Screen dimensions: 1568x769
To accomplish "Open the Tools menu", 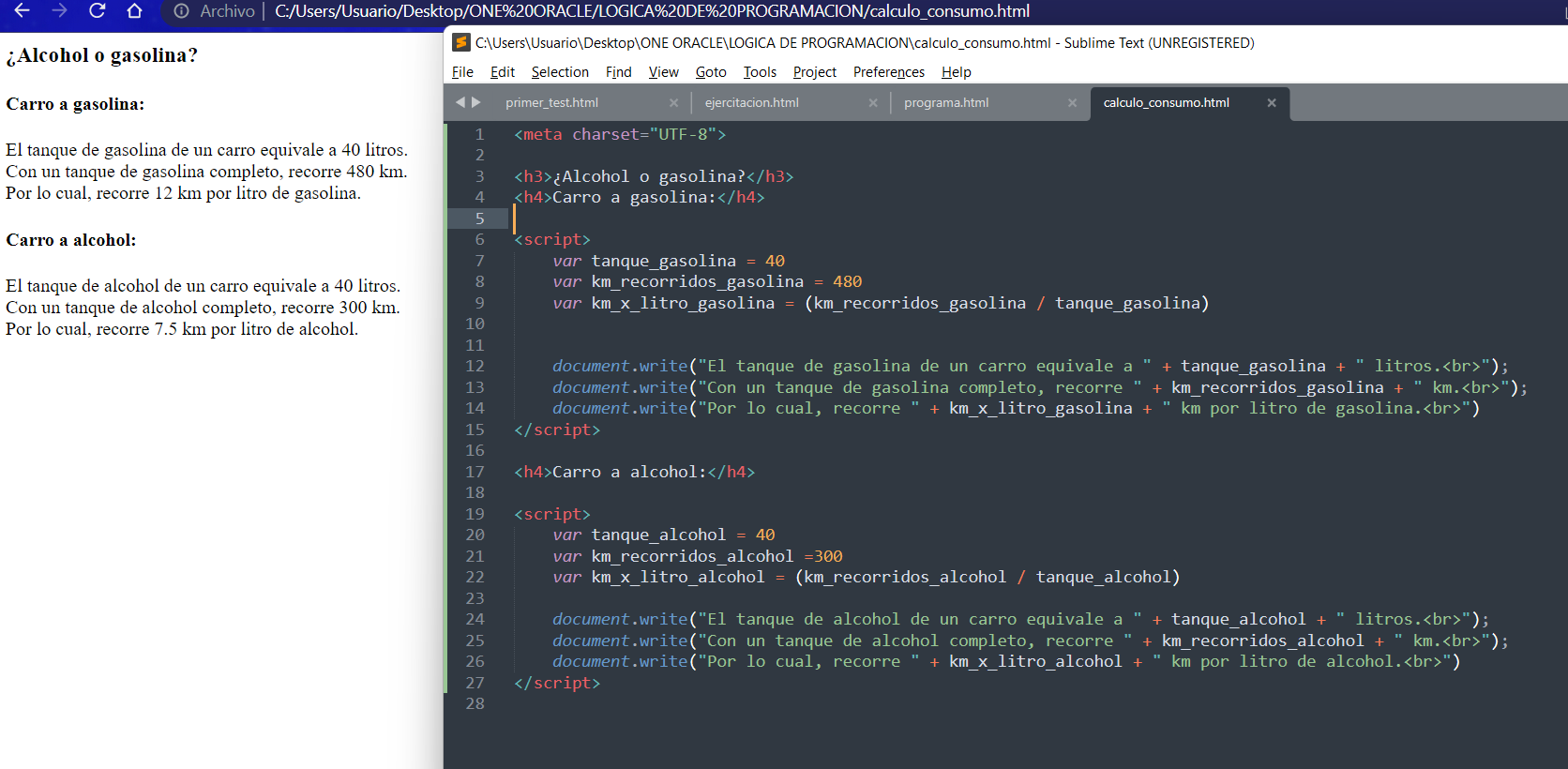I will [x=760, y=72].
